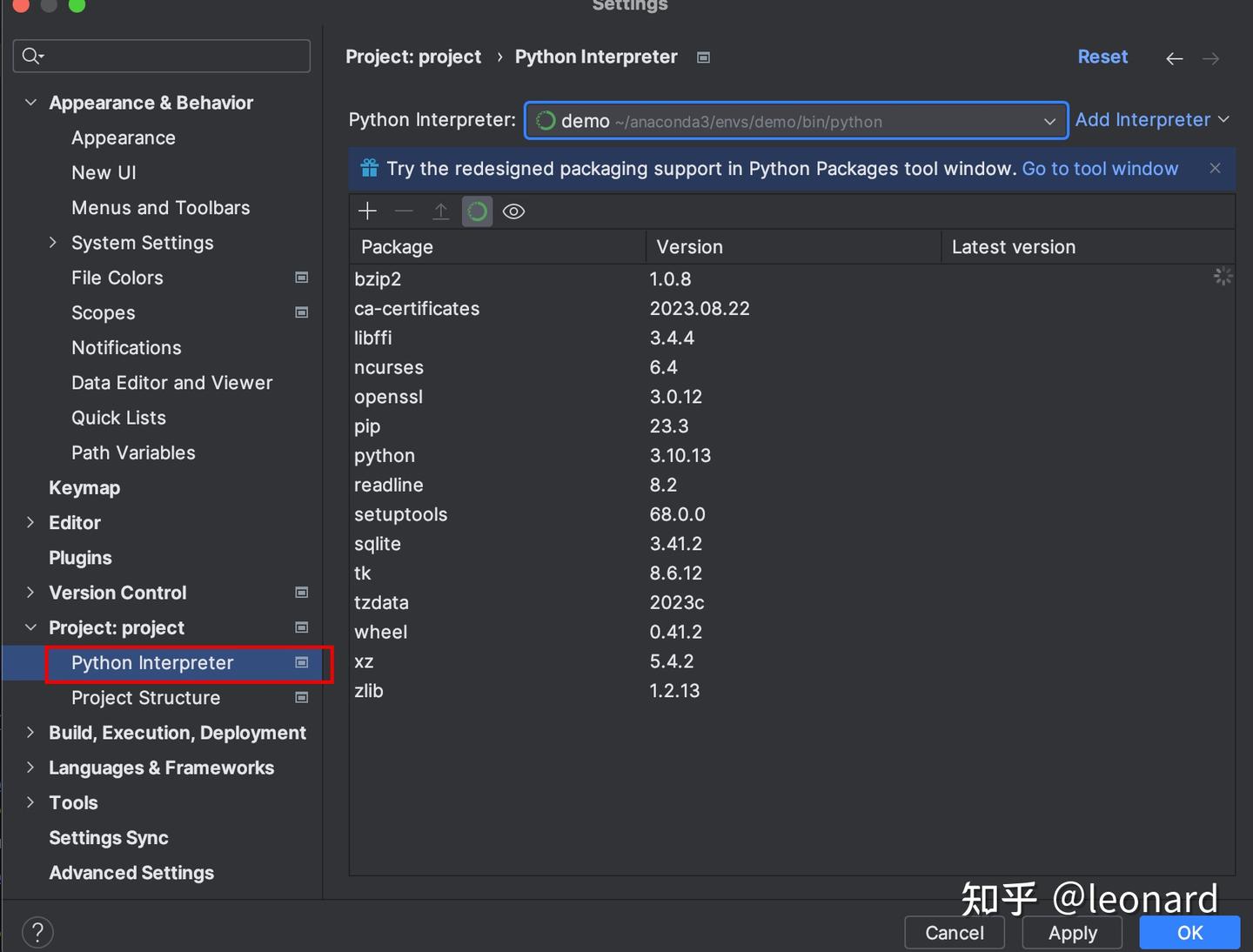
Task: Open the Python Interpreter dropdown
Action: tap(1049, 121)
